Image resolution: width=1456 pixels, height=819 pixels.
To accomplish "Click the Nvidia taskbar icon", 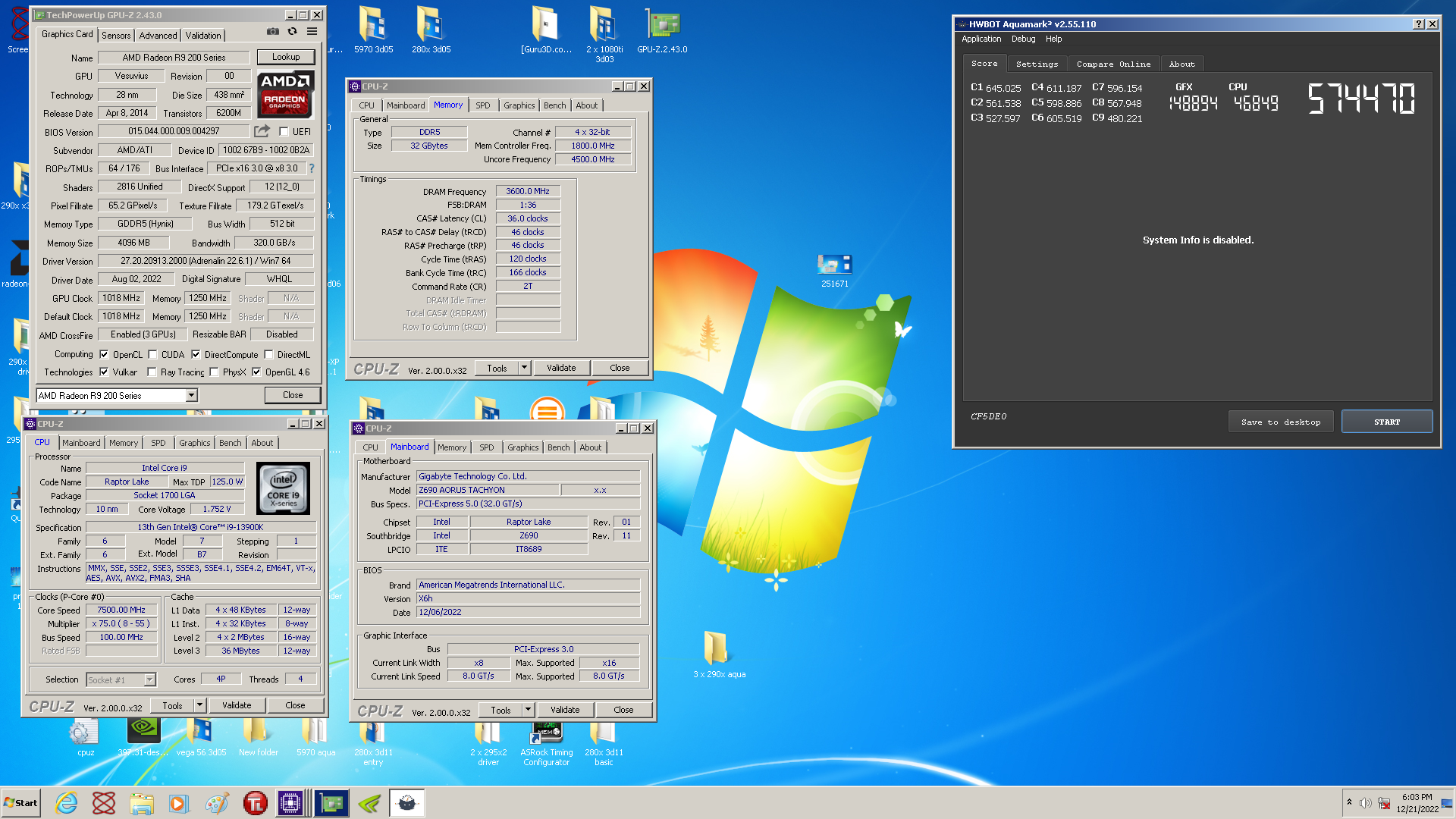I will [369, 803].
